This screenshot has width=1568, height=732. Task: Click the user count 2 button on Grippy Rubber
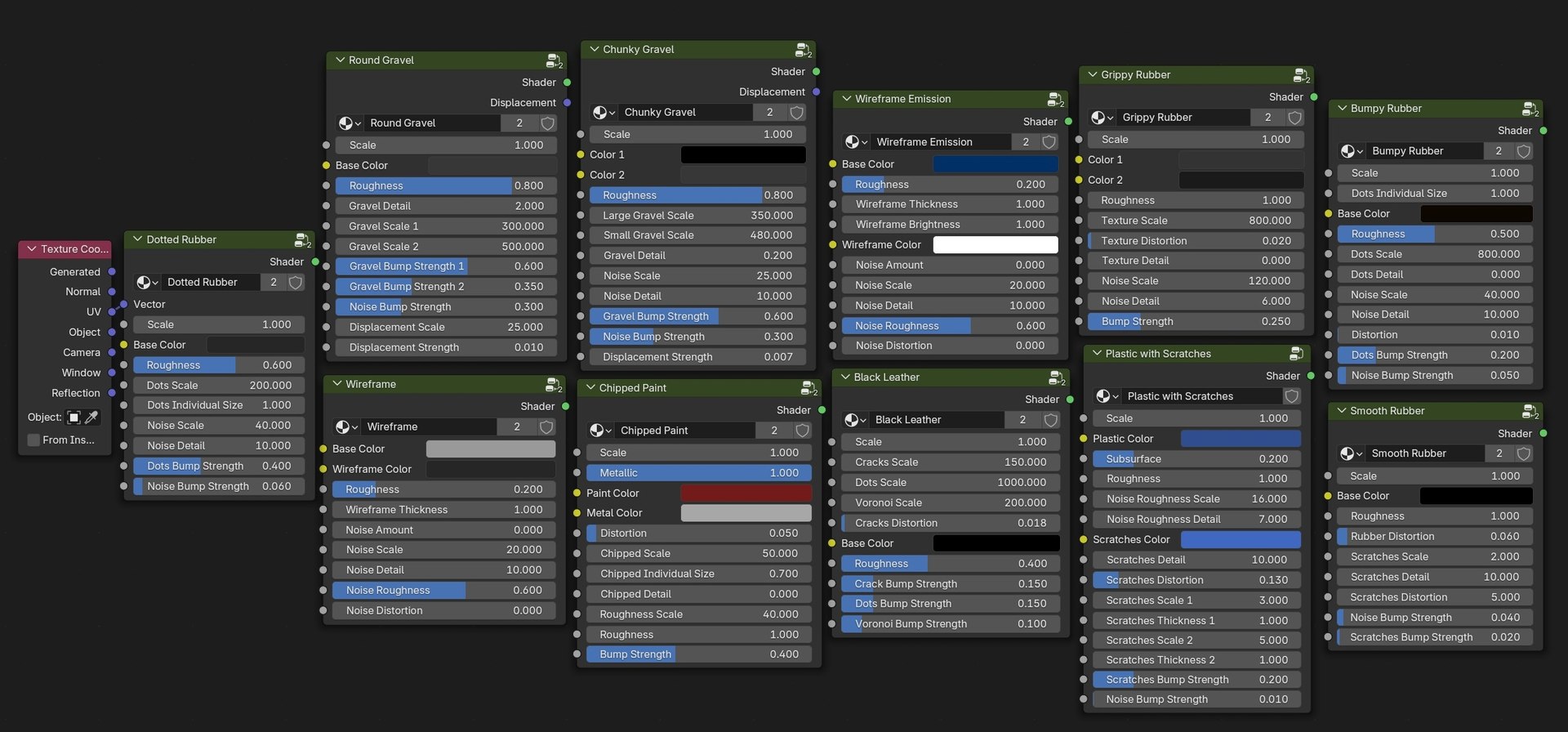tap(1268, 118)
